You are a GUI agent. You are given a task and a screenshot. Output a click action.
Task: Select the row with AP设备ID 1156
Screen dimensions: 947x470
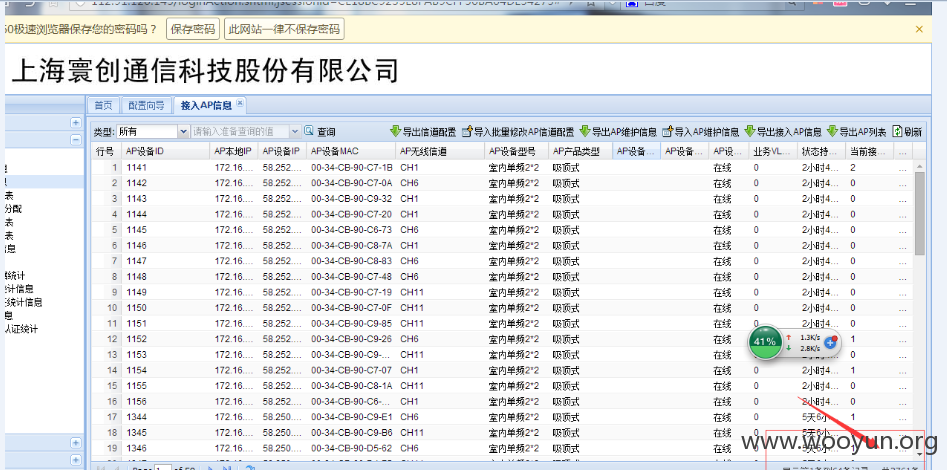click(x=503, y=402)
